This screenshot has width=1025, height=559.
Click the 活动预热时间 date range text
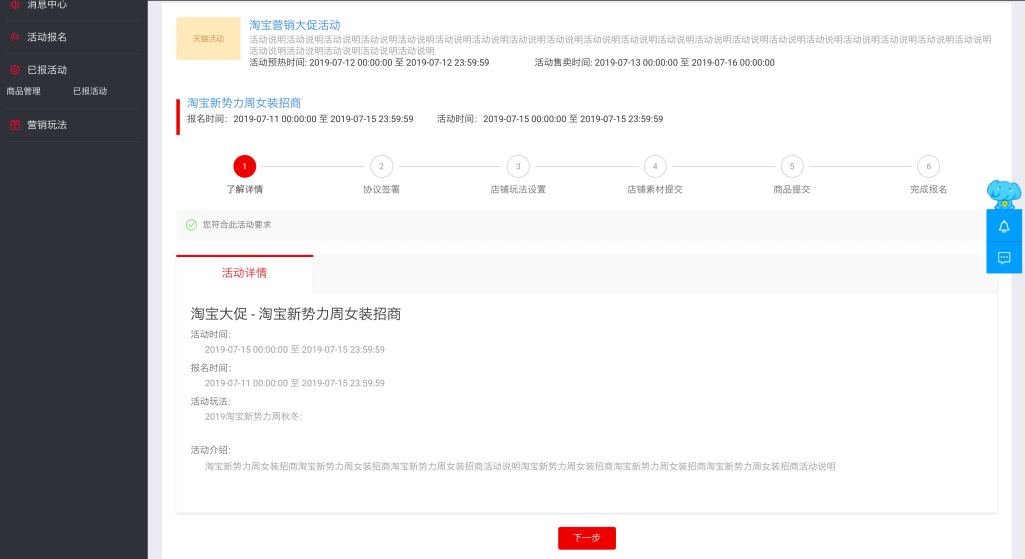(x=369, y=63)
